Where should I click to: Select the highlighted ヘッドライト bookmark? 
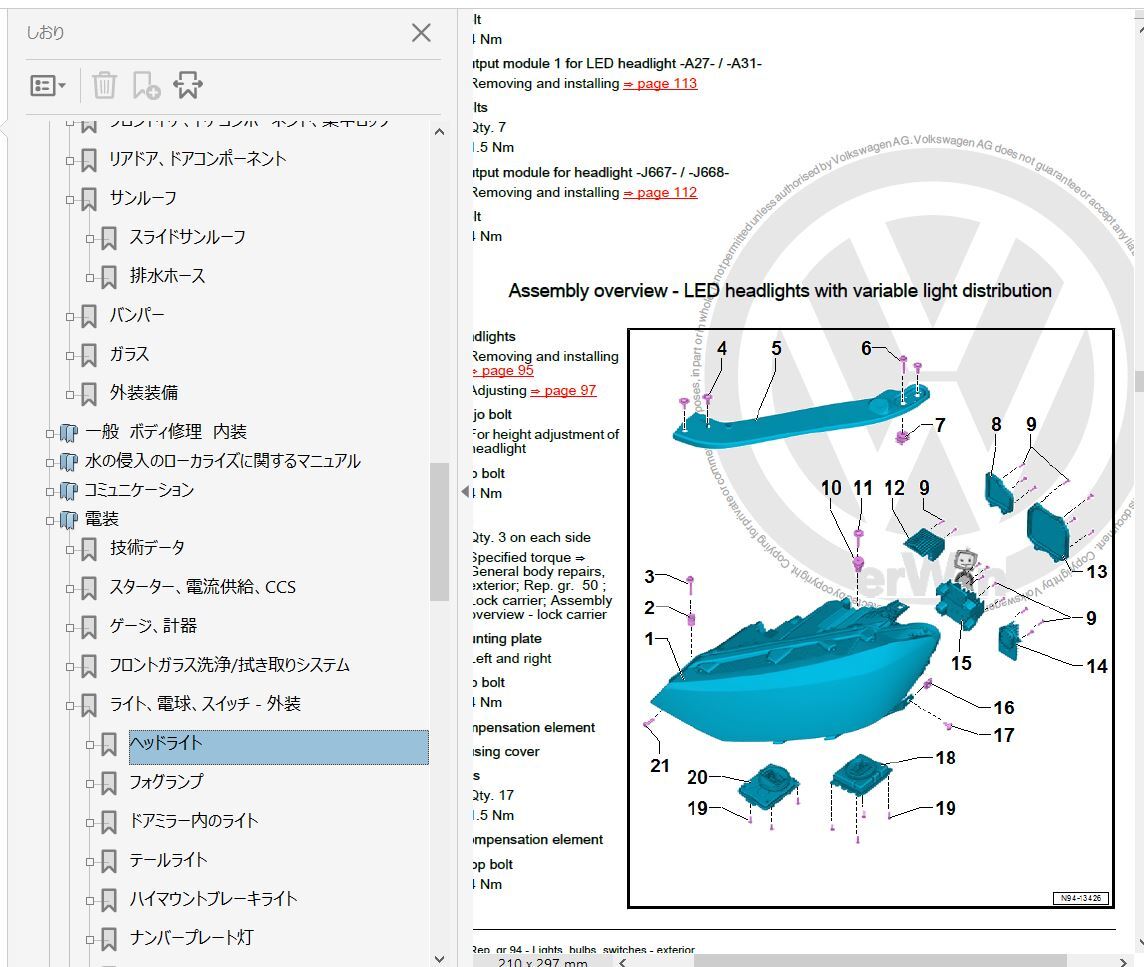click(x=279, y=747)
